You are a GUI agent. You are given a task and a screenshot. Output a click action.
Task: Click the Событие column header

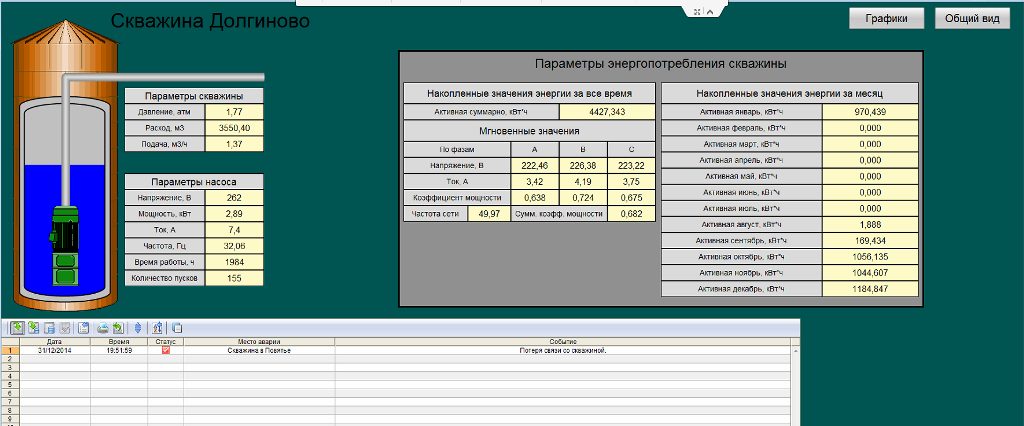click(x=563, y=341)
